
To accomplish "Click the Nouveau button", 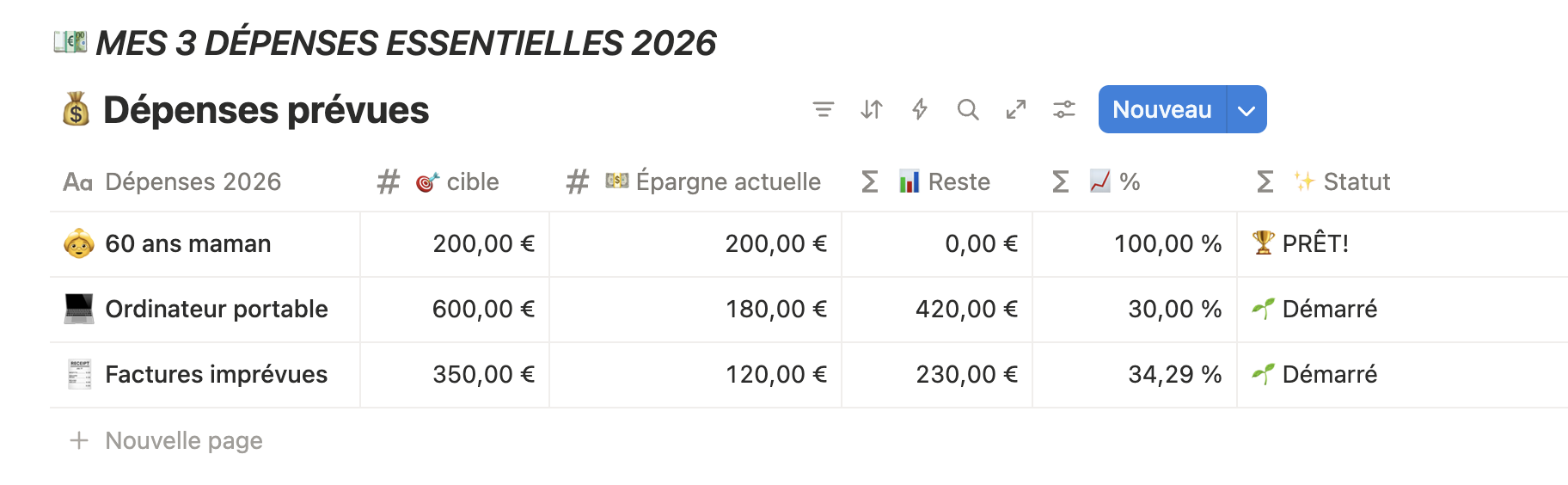I will pyautogui.click(x=1162, y=109).
